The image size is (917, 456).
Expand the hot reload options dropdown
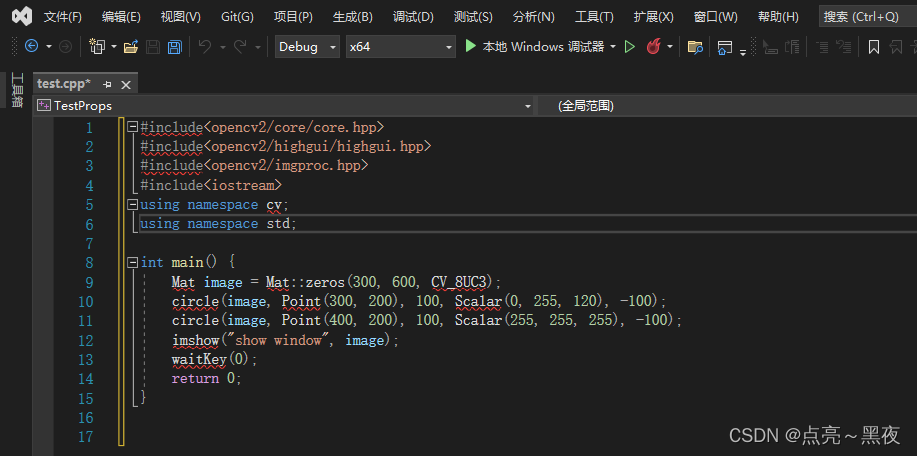(670, 47)
